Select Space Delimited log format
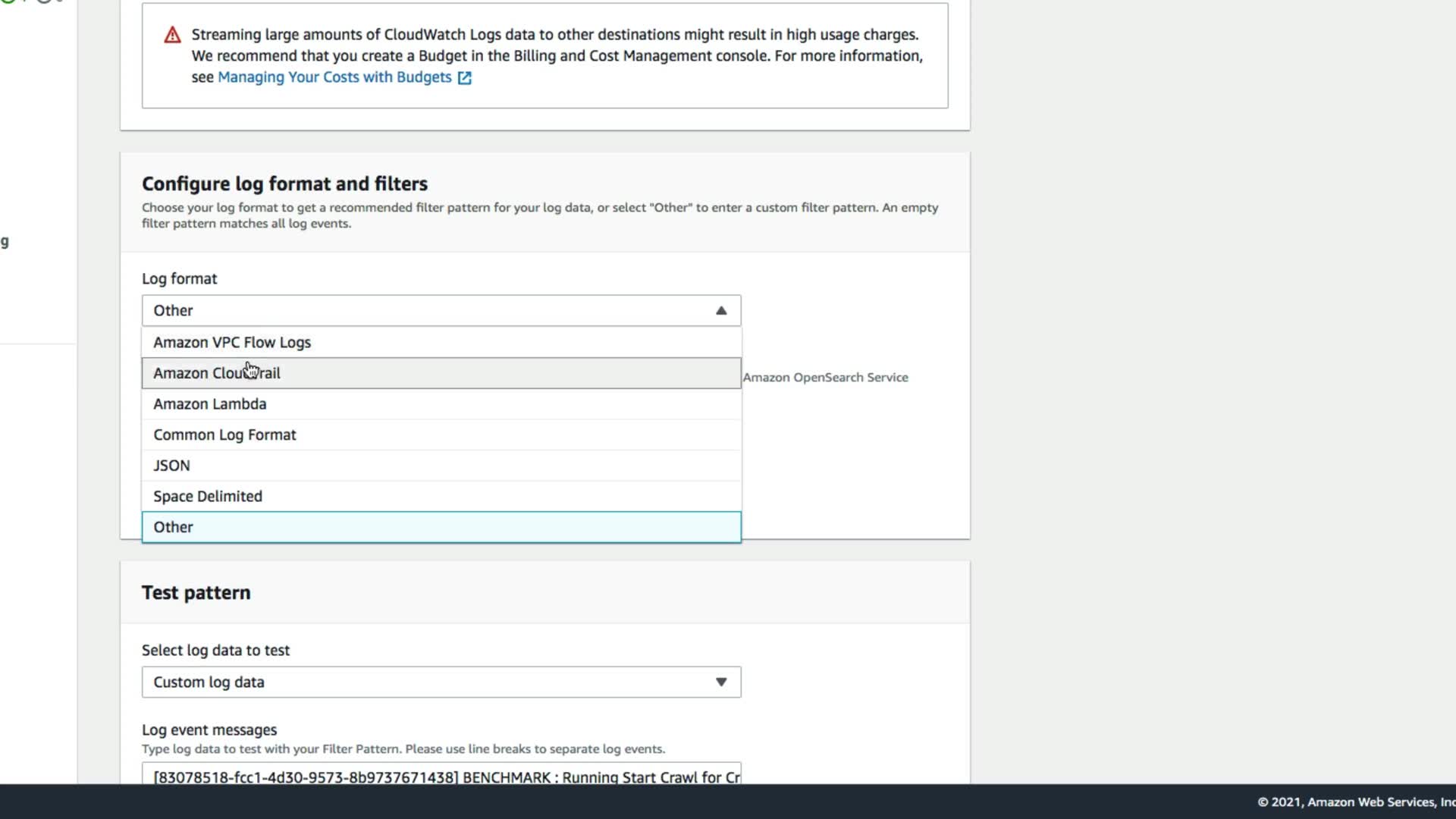Image resolution: width=1456 pixels, height=819 pixels. pyautogui.click(x=208, y=497)
